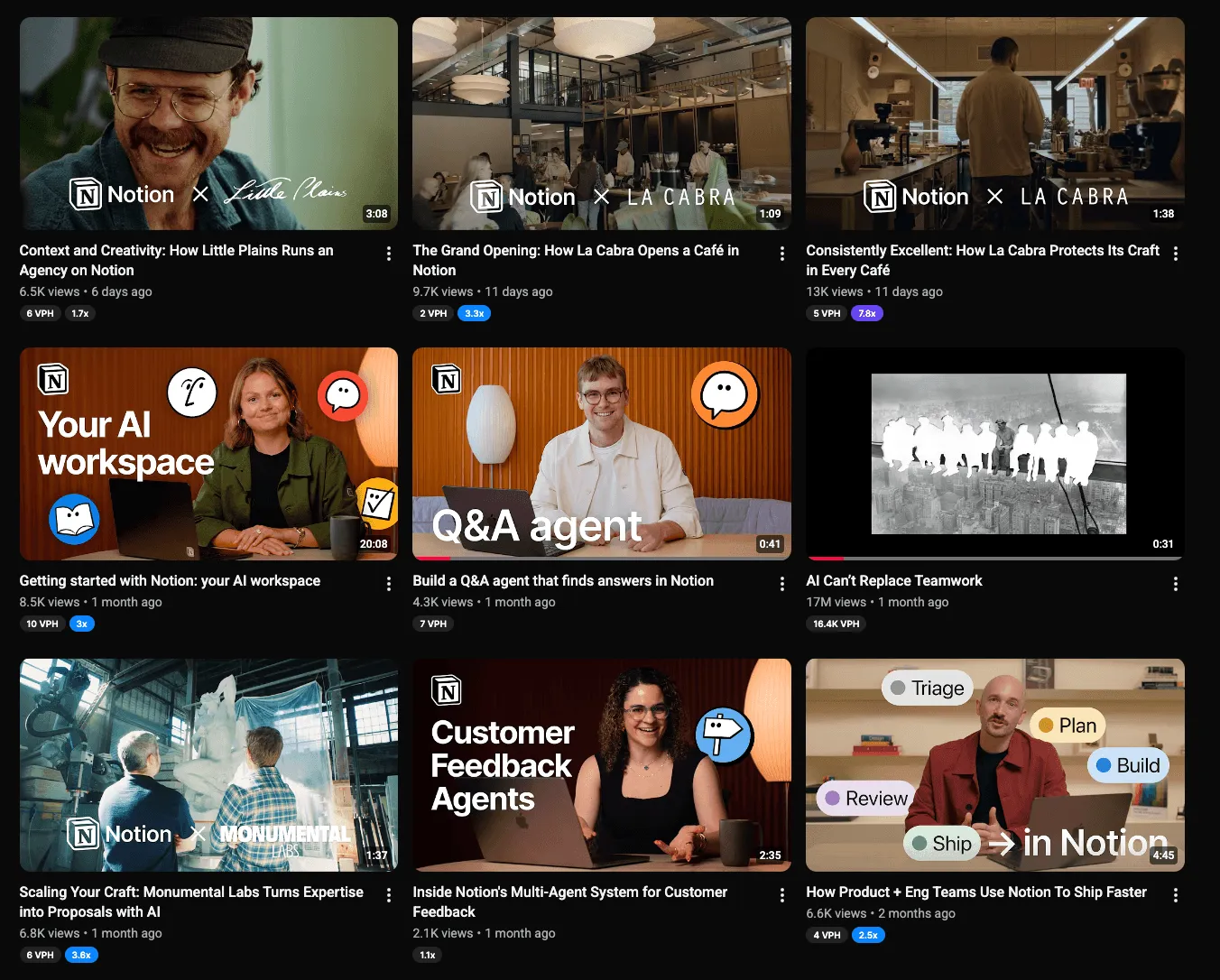Open the Monumental Labs video thumbnail
1220x980 pixels.
(x=208, y=765)
